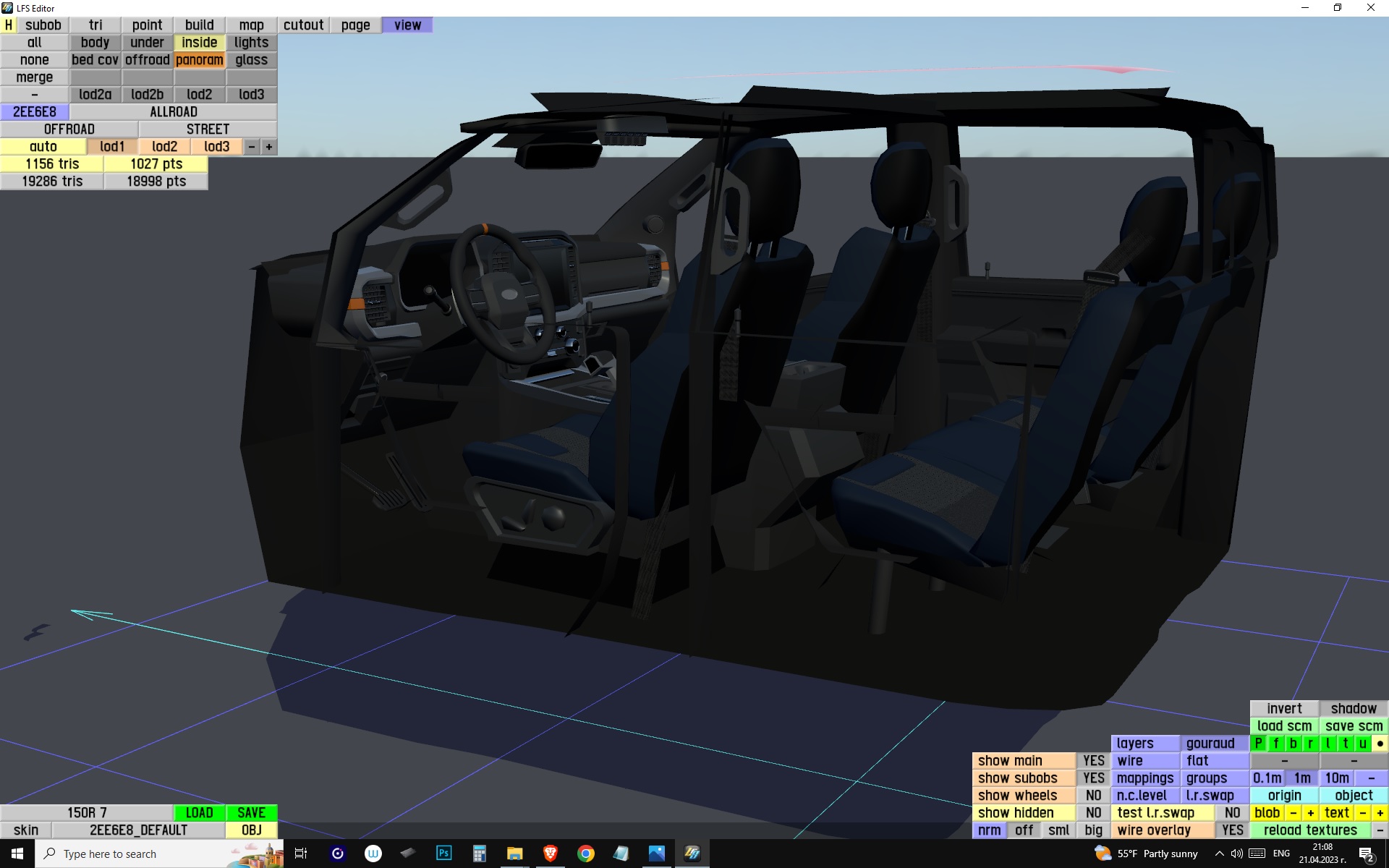Increase blob size with plus button
Viewport: 1389px width, 868px height.
coord(1310,812)
